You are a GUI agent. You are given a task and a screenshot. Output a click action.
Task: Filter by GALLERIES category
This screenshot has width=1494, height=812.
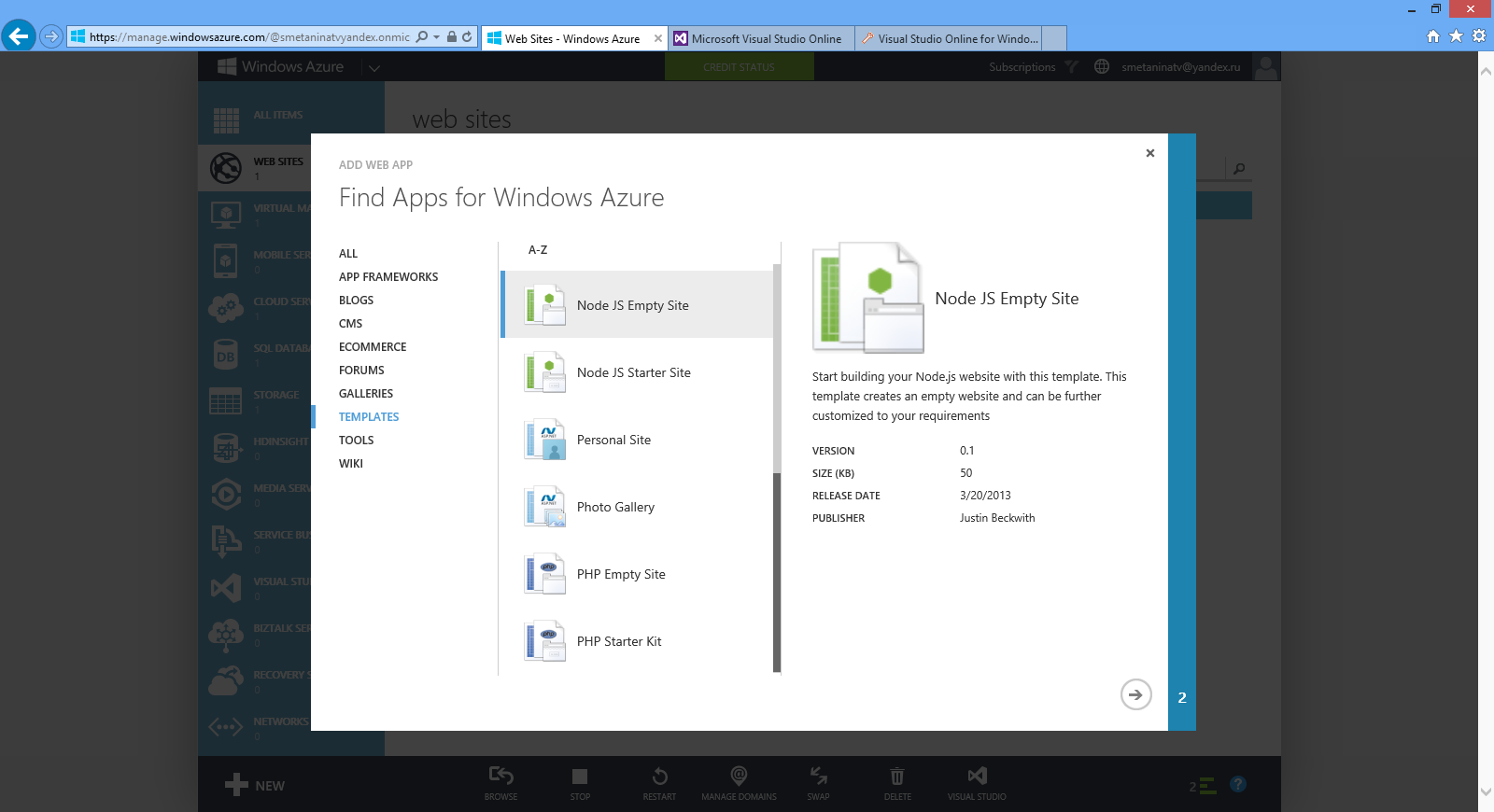tap(366, 394)
